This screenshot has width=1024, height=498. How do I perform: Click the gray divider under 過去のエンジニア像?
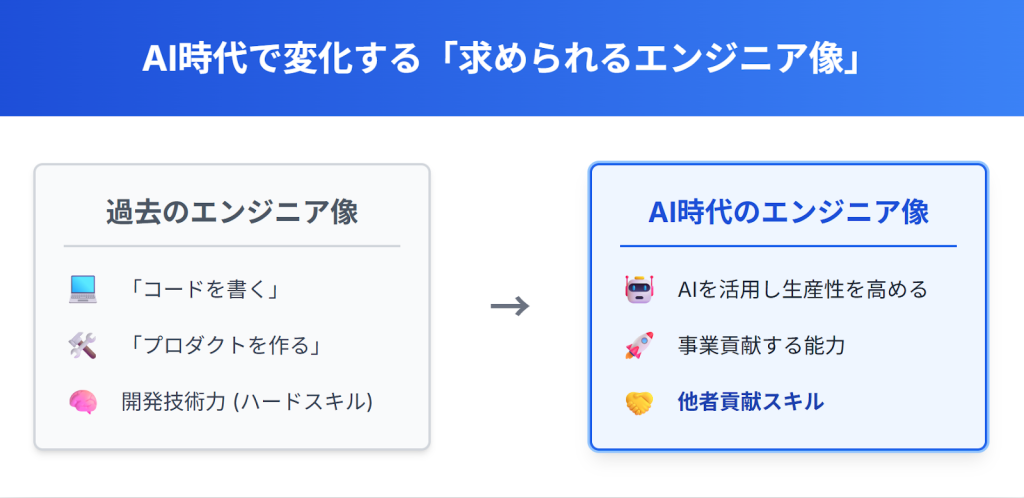coord(232,246)
